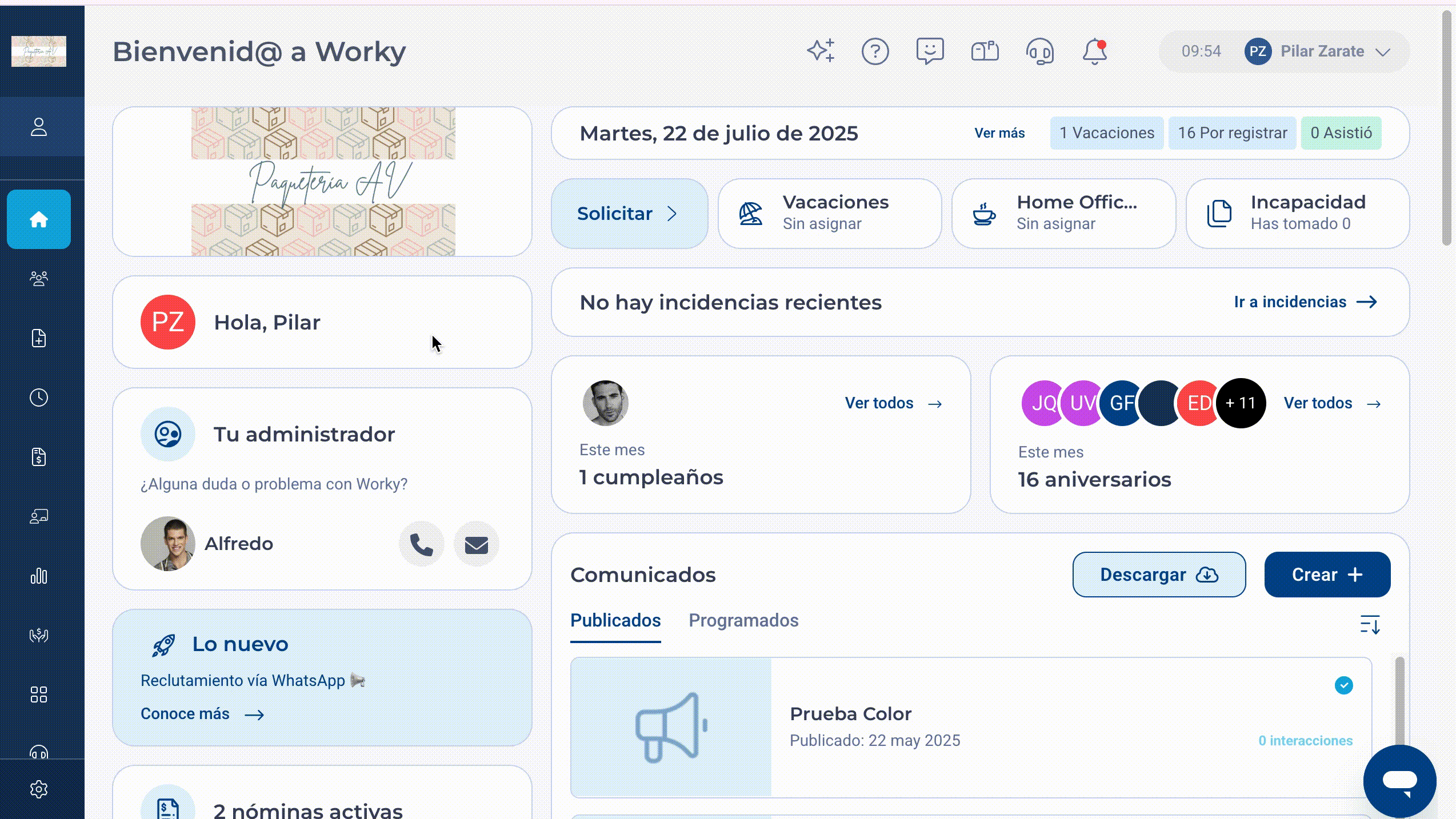Email administrator Alfredo via envelope icon
The height and width of the screenshot is (819, 1456).
coord(477,544)
